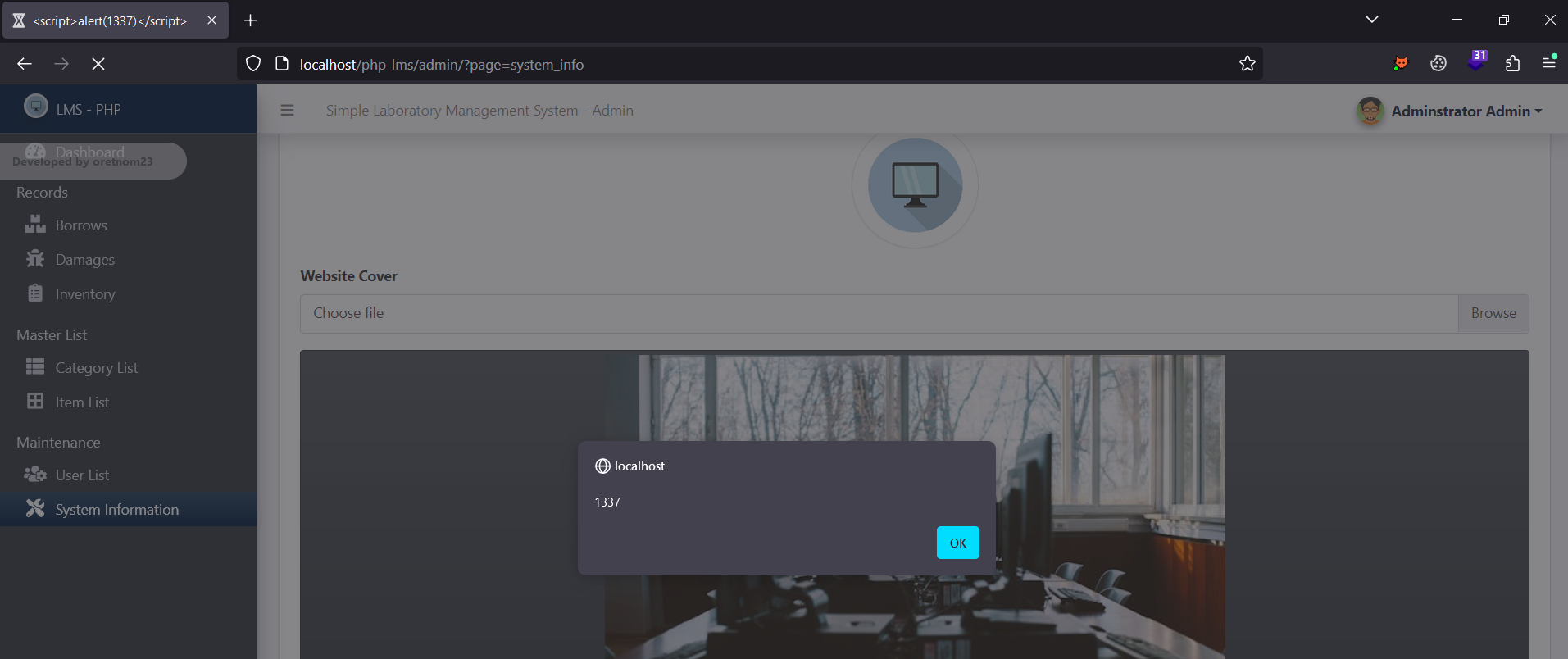Click the Website Cover label

pos(348,276)
